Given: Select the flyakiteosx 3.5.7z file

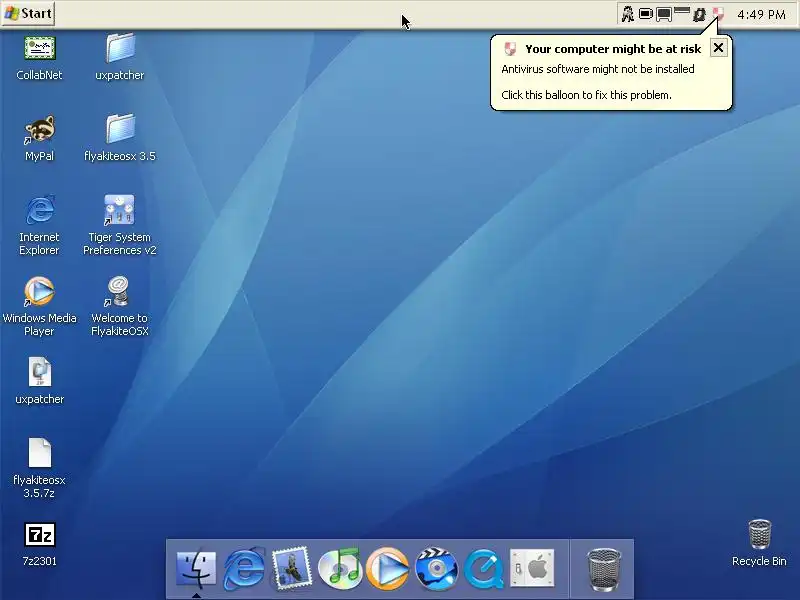Looking at the screenshot, I should (39, 468).
